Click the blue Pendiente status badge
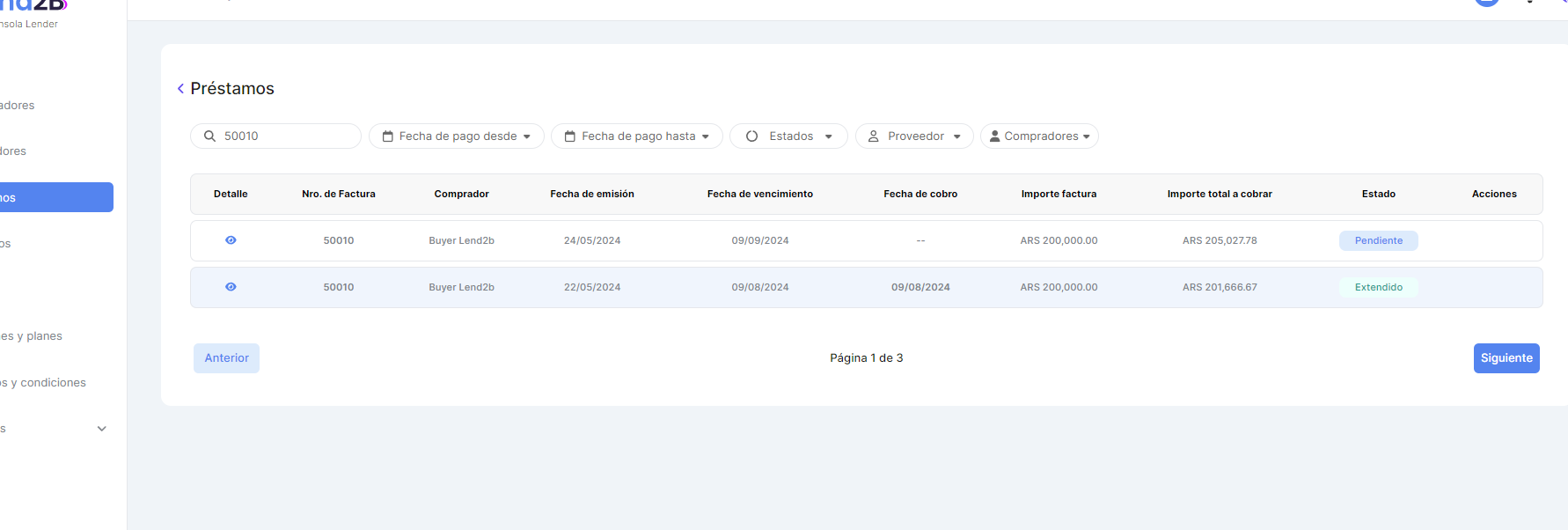1568x530 pixels. 1378,240
